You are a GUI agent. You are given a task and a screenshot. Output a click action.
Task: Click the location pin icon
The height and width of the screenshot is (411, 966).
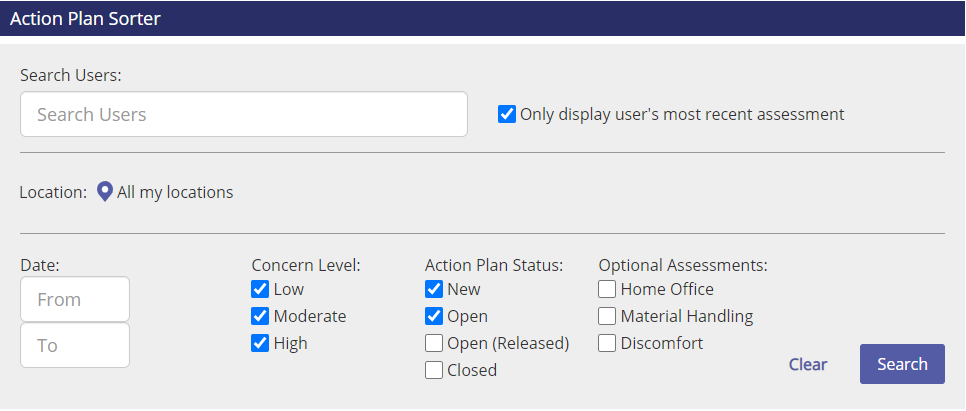tap(105, 192)
